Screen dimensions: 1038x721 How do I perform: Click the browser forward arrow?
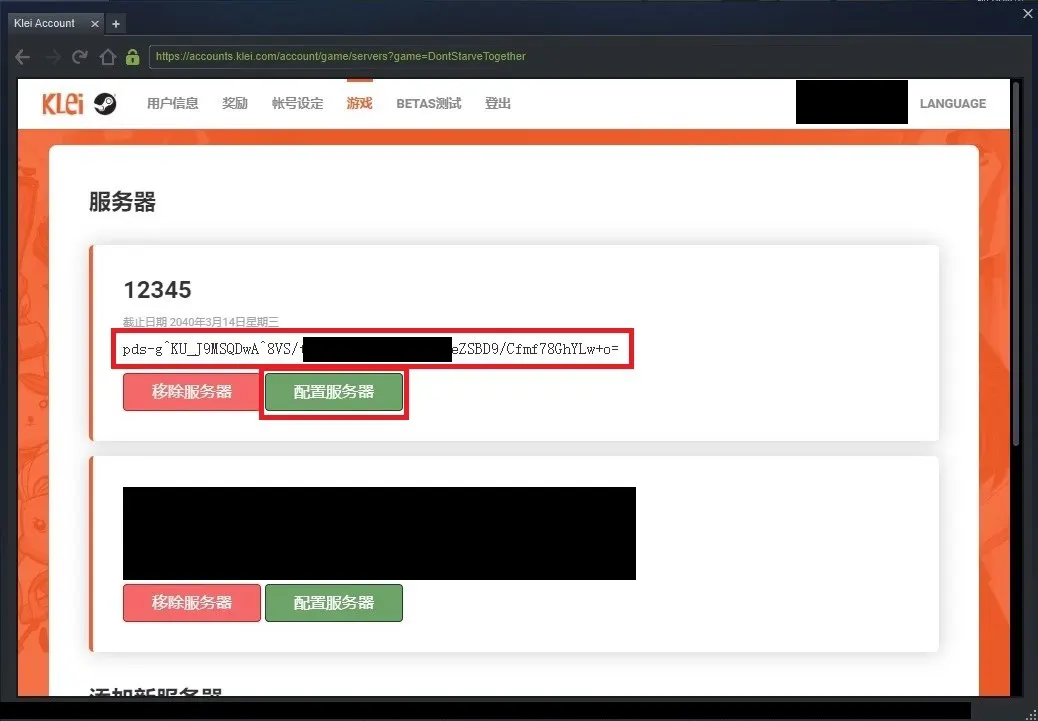(52, 57)
